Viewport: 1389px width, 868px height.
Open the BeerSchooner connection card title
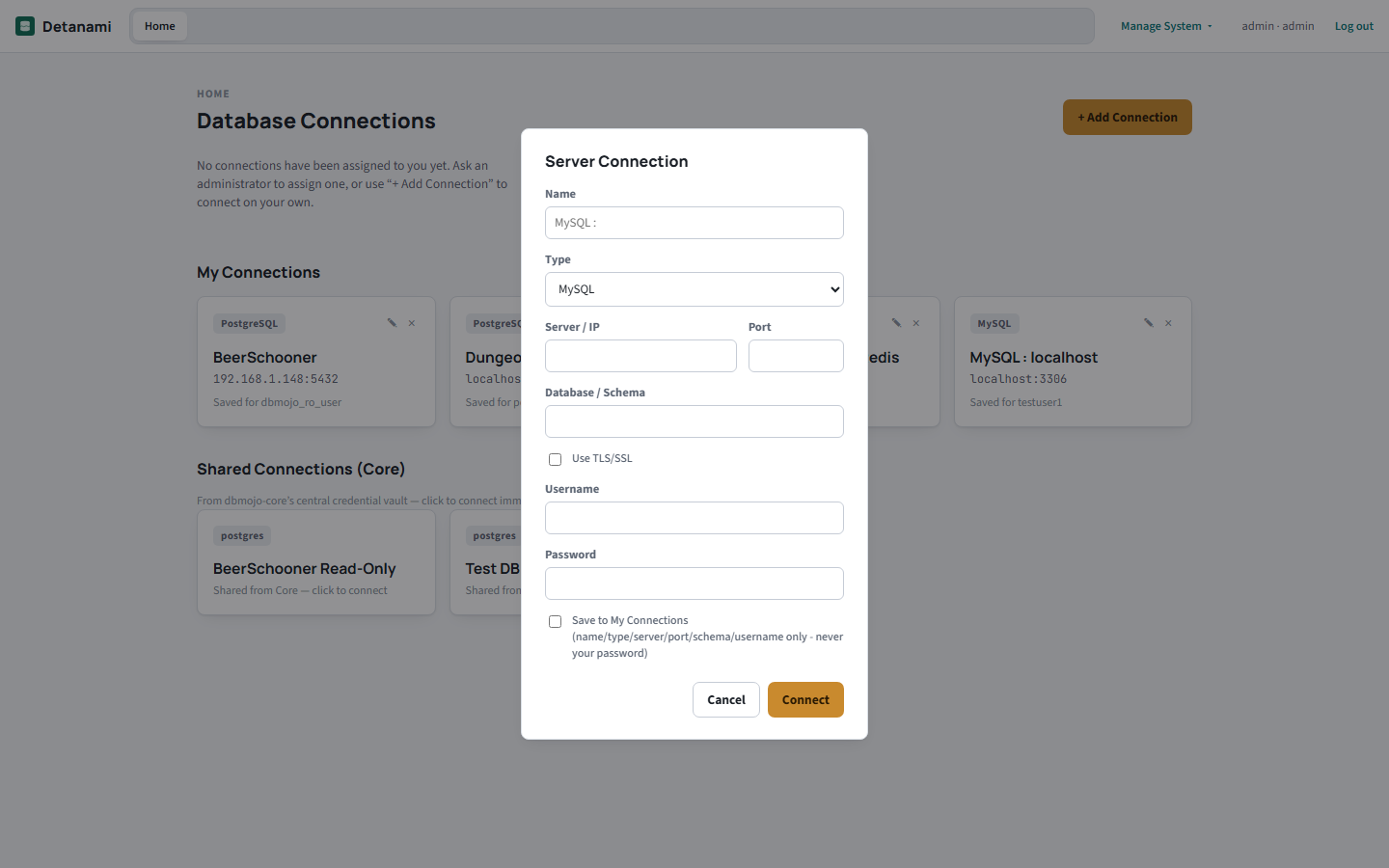[x=265, y=358]
